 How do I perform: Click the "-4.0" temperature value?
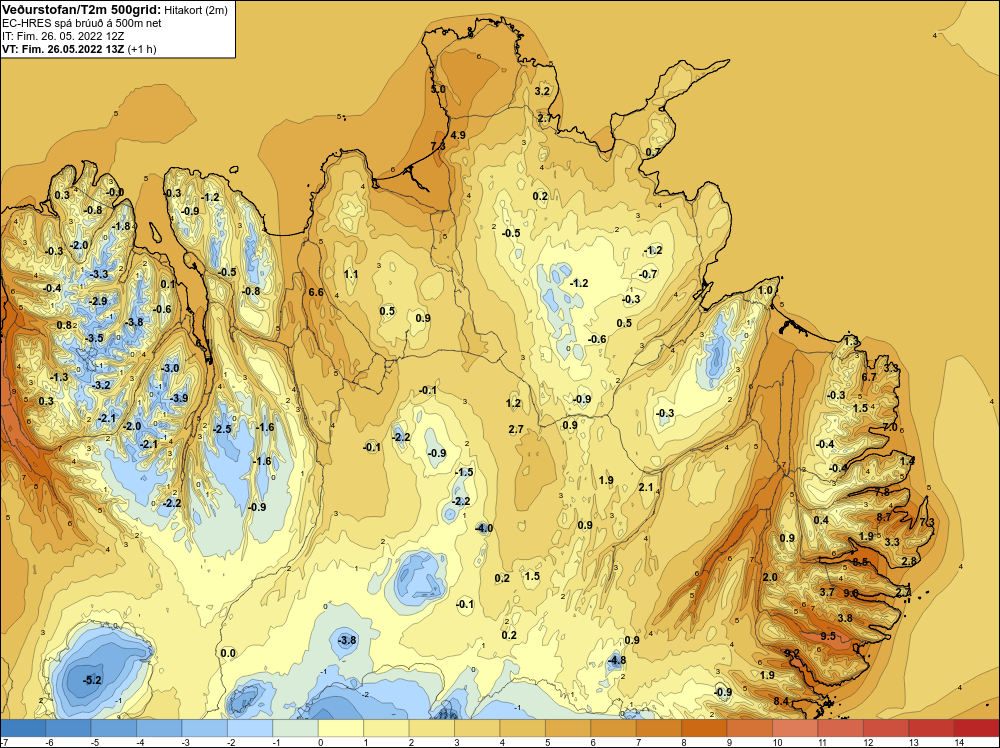tap(484, 528)
